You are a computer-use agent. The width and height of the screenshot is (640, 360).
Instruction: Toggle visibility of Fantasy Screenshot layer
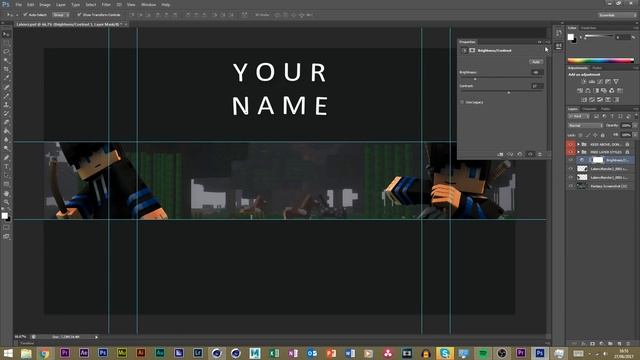571,186
